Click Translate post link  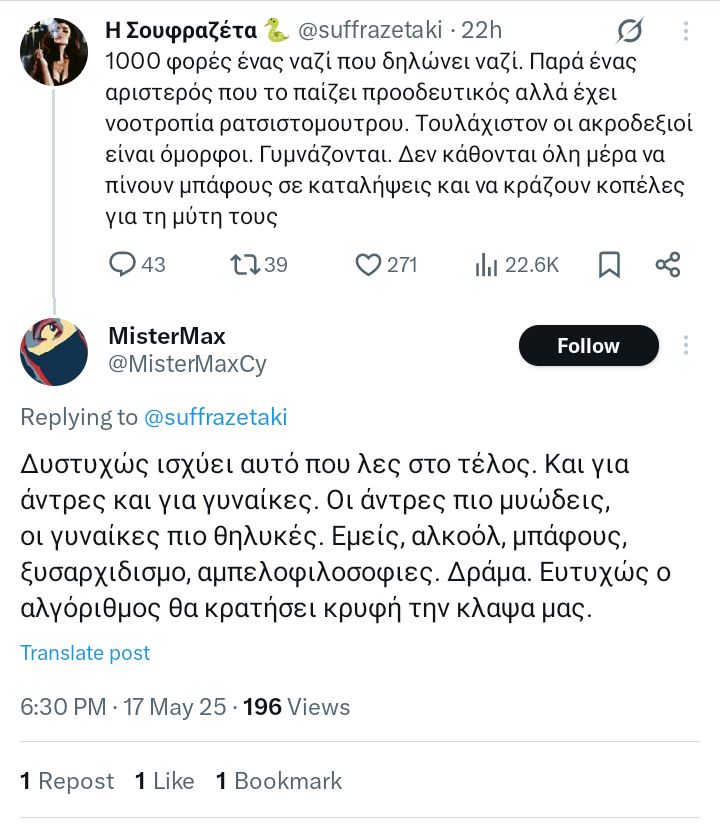[x=85, y=653]
